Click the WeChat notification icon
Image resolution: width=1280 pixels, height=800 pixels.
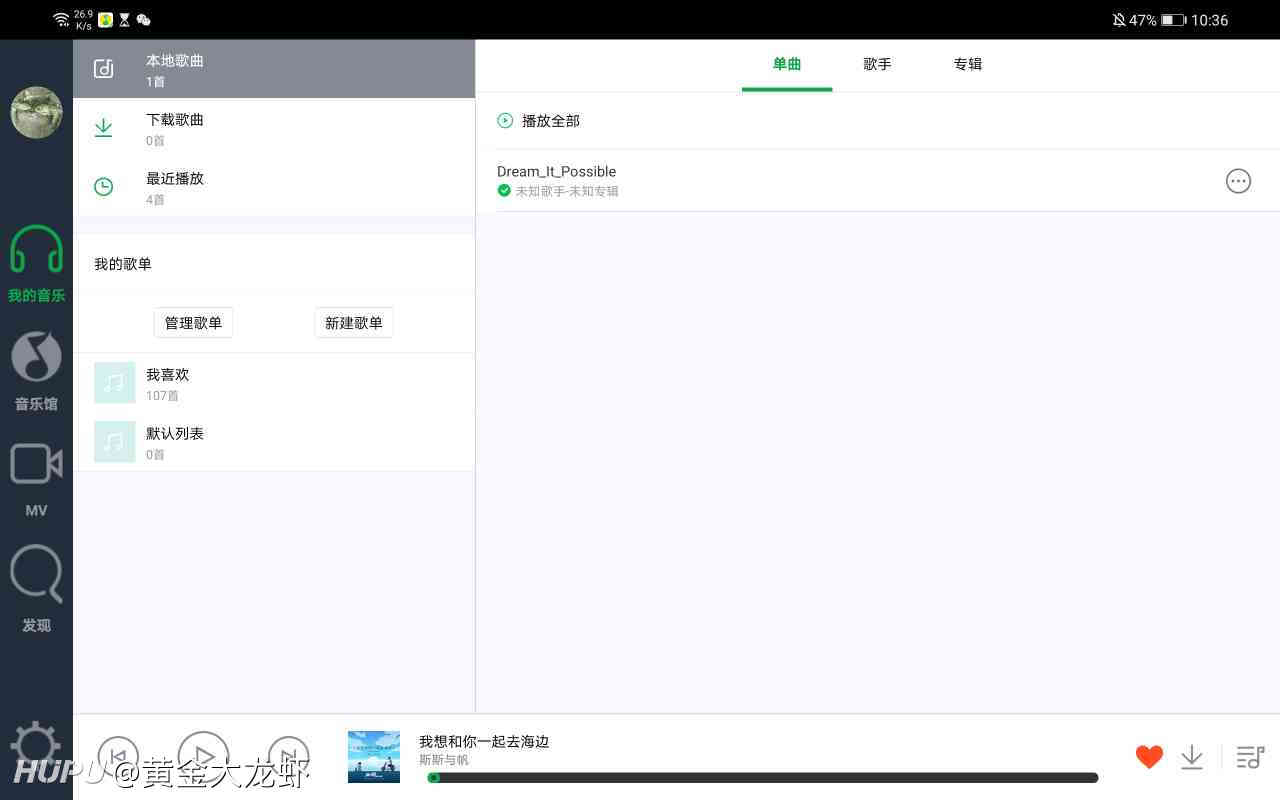click(x=144, y=20)
